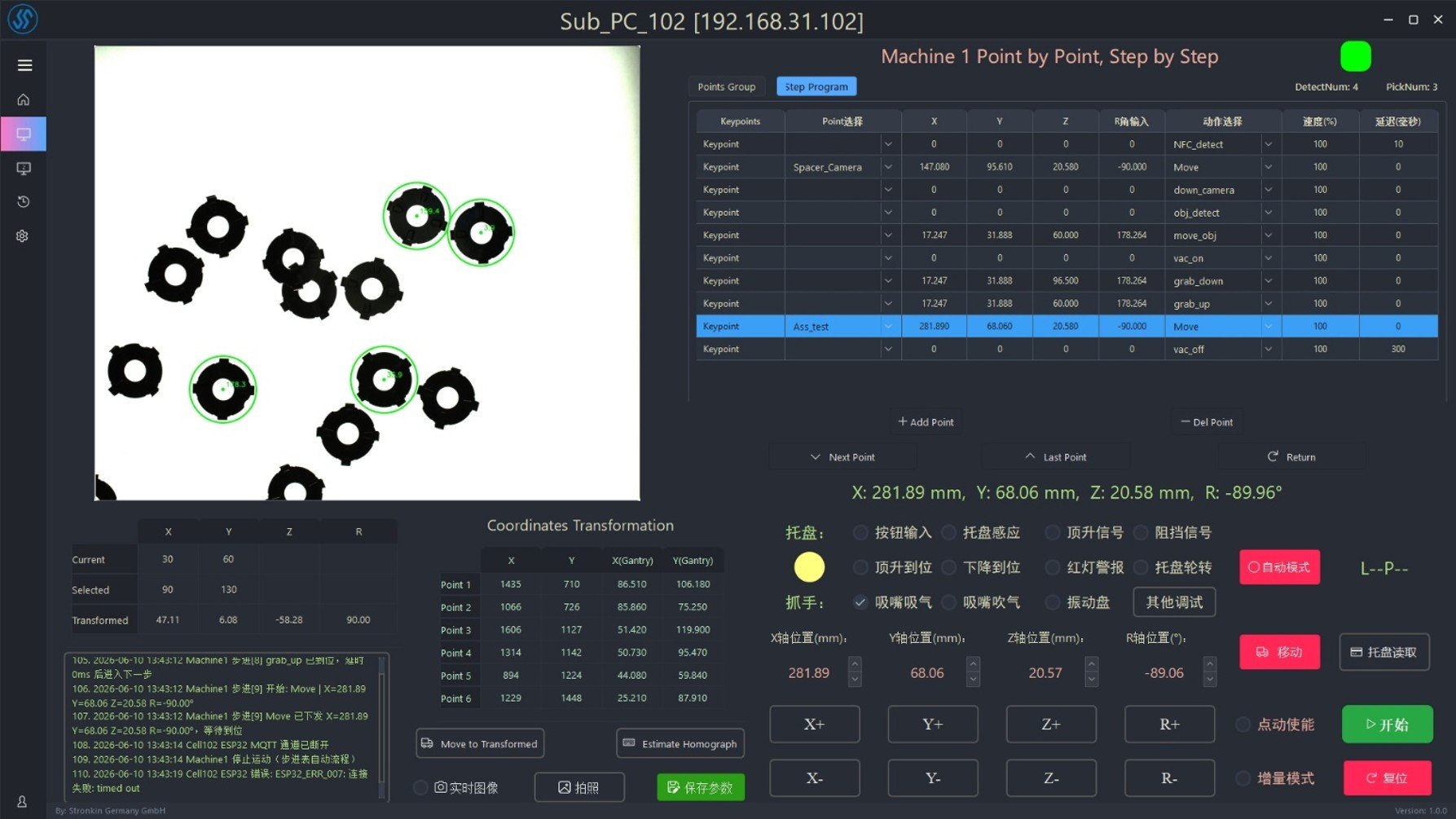Select the highlighted monitor page icon
Screen dimensions: 1456x819
(24, 134)
